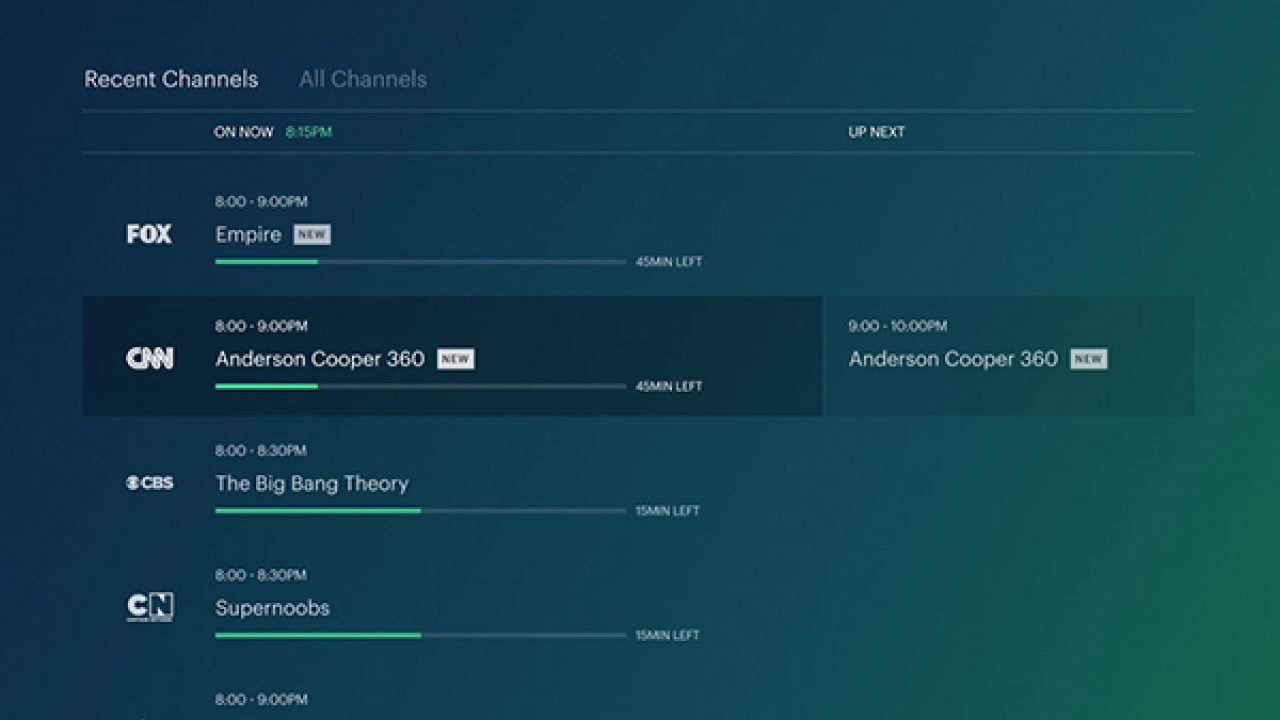Click the ON NOW column header
The image size is (1280, 720).
[x=243, y=132]
